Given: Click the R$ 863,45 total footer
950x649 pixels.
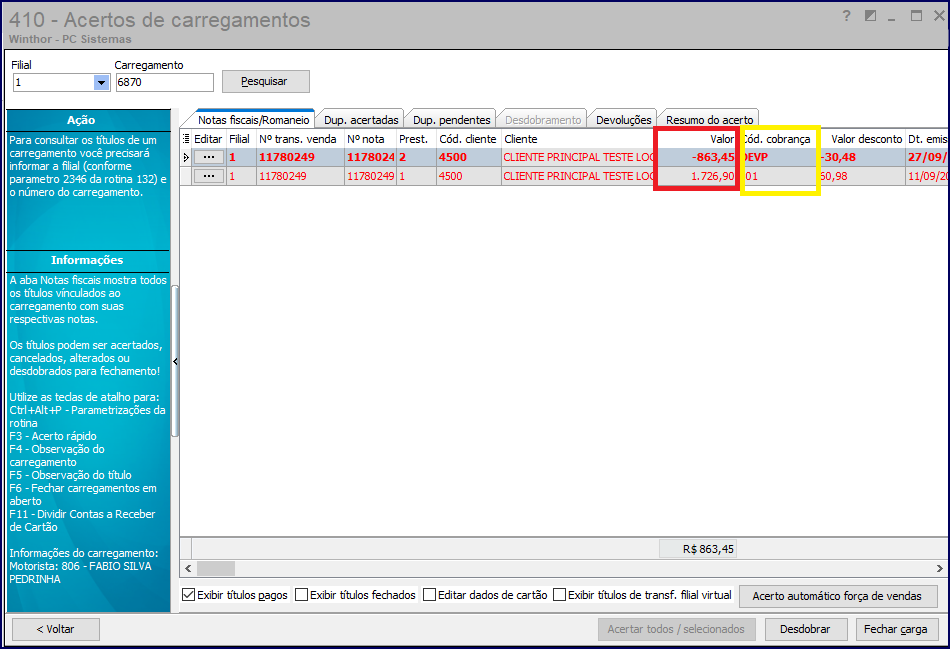Looking at the screenshot, I should [698, 549].
